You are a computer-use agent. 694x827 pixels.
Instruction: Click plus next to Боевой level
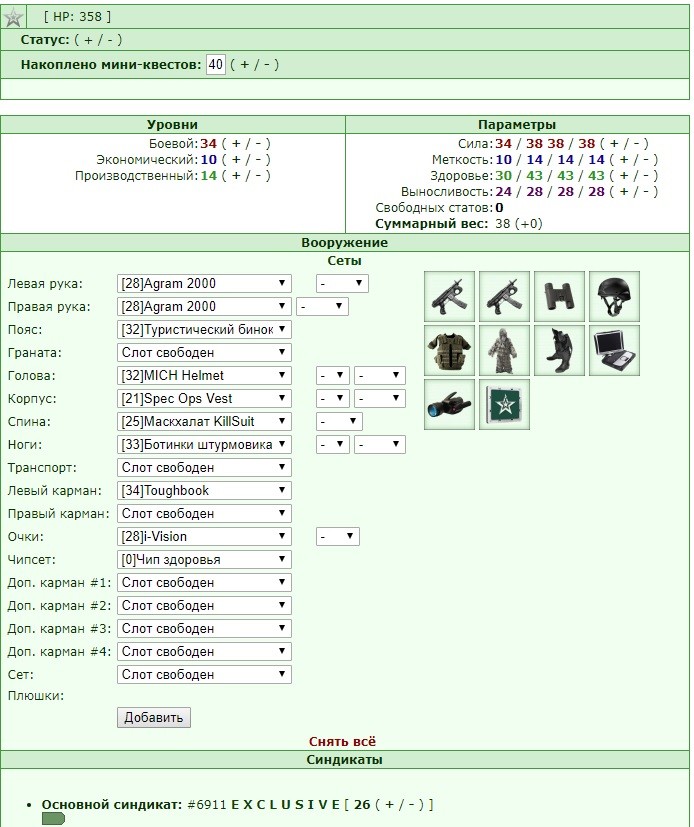236,143
